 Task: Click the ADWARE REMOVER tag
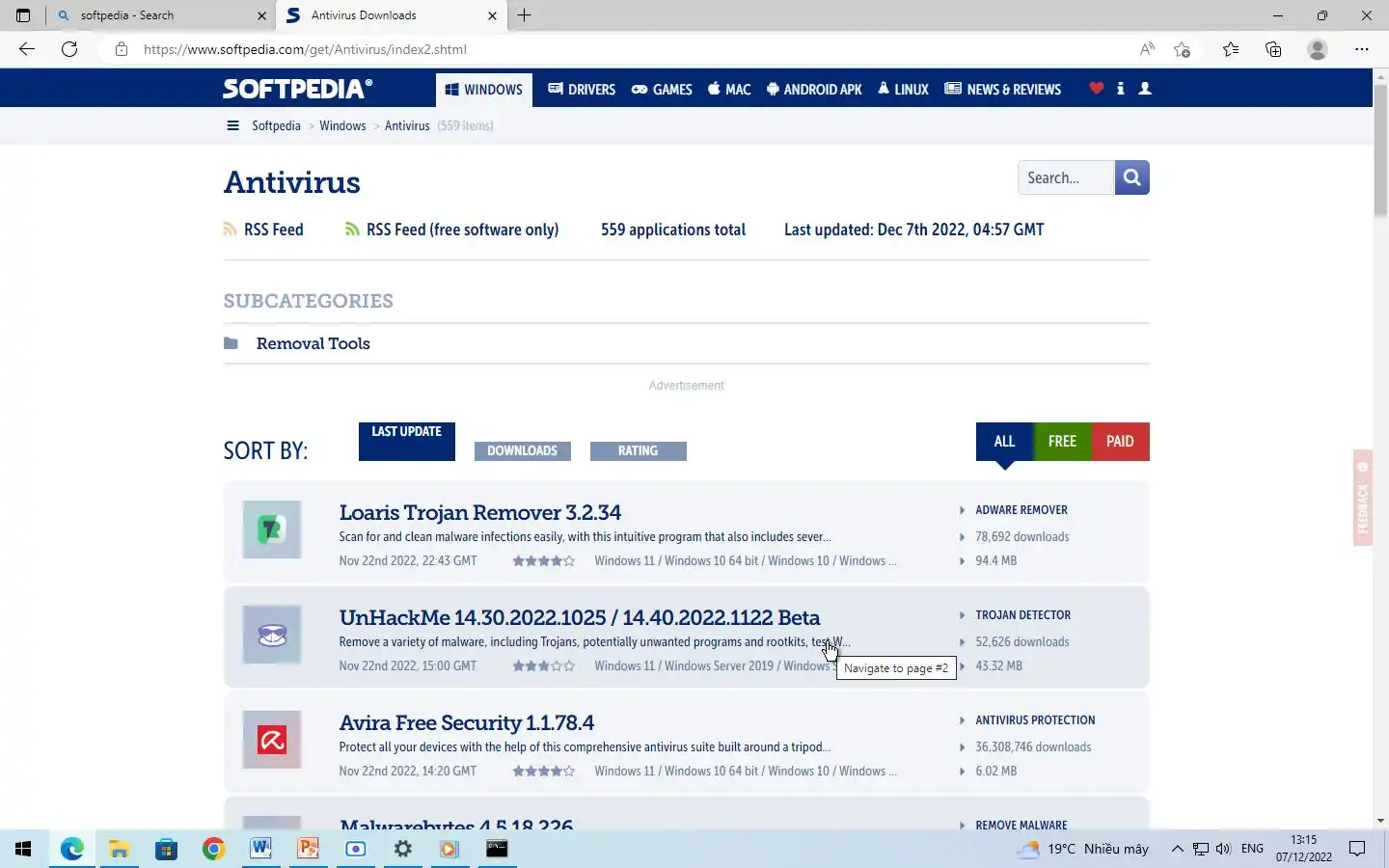pyautogui.click(x=1021, y=510)
